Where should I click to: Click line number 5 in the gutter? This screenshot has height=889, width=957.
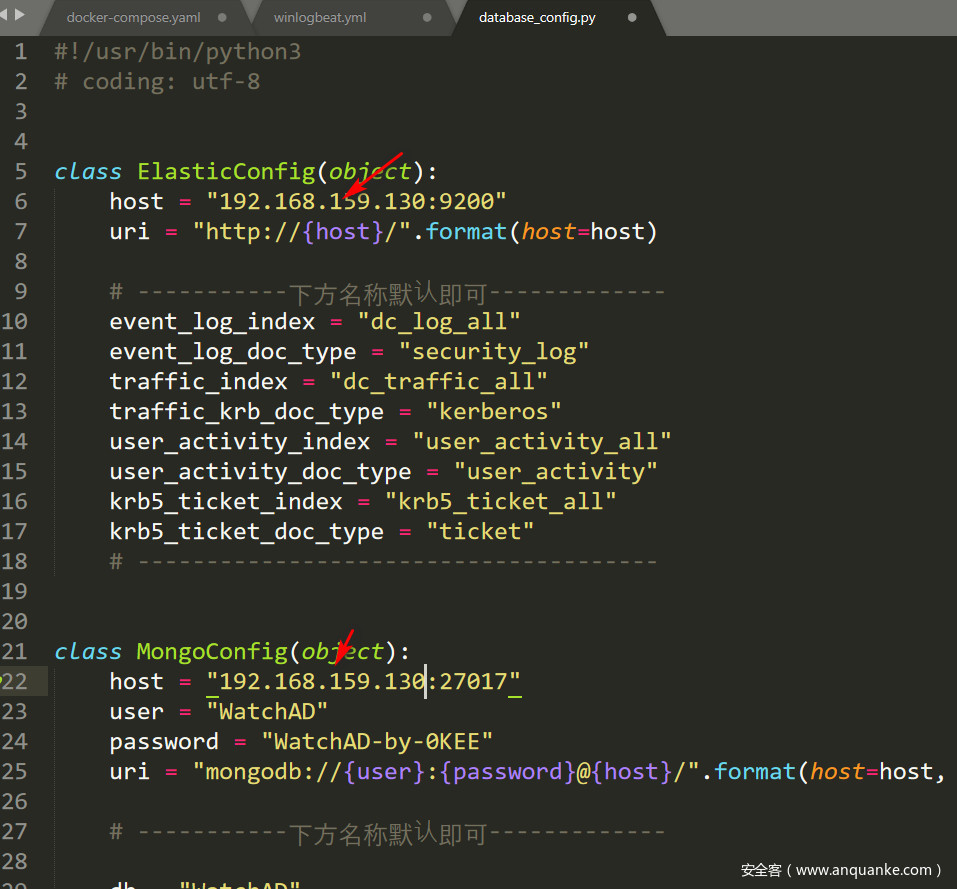[21, 171]
